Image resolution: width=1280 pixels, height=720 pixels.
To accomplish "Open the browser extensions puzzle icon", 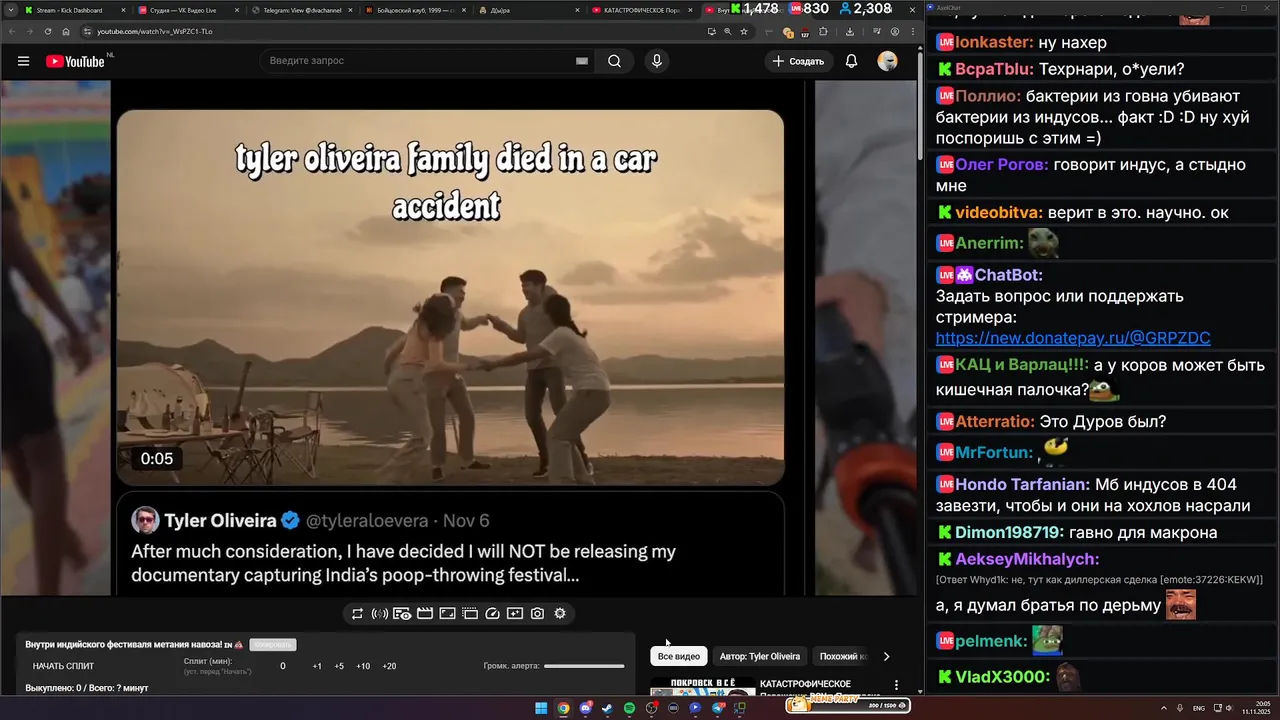I will (x=823, y=31).
